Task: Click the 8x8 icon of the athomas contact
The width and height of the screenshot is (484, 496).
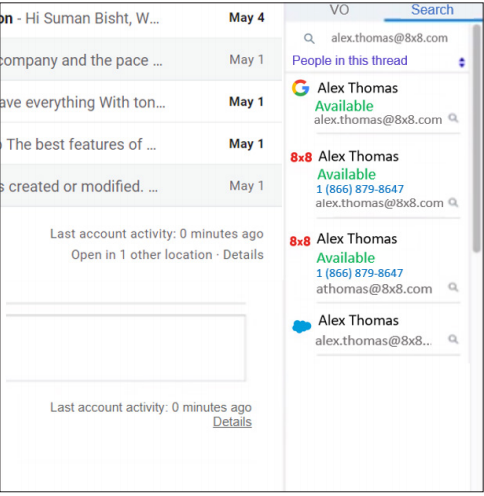Action: click(300, 241)
